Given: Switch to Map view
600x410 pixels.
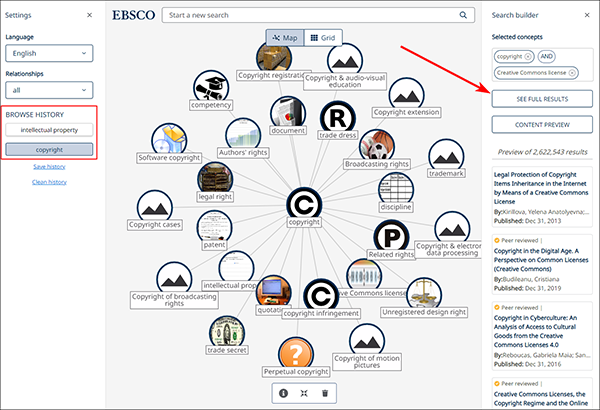Looking at the screenshot, I should (285, 38).
